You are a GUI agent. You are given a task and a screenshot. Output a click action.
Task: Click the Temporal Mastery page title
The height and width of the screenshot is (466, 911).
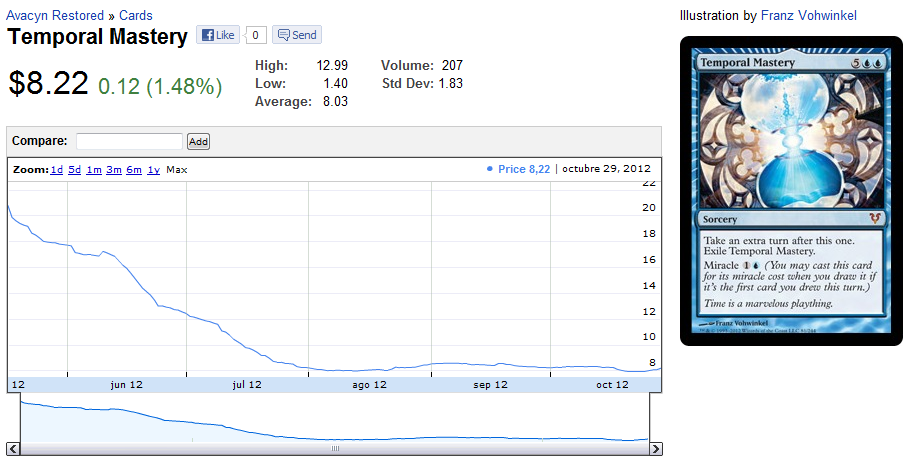click(x=97, y=37)
